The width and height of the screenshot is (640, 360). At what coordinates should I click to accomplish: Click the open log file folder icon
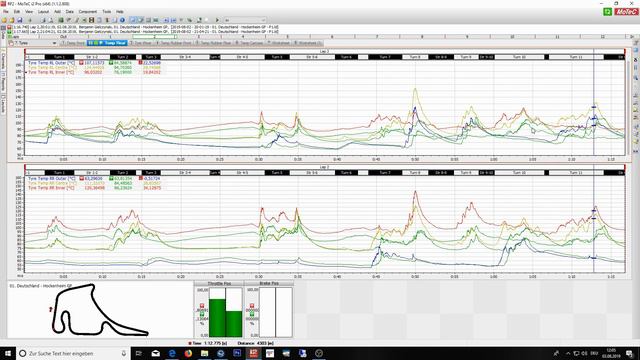(12, 20)
